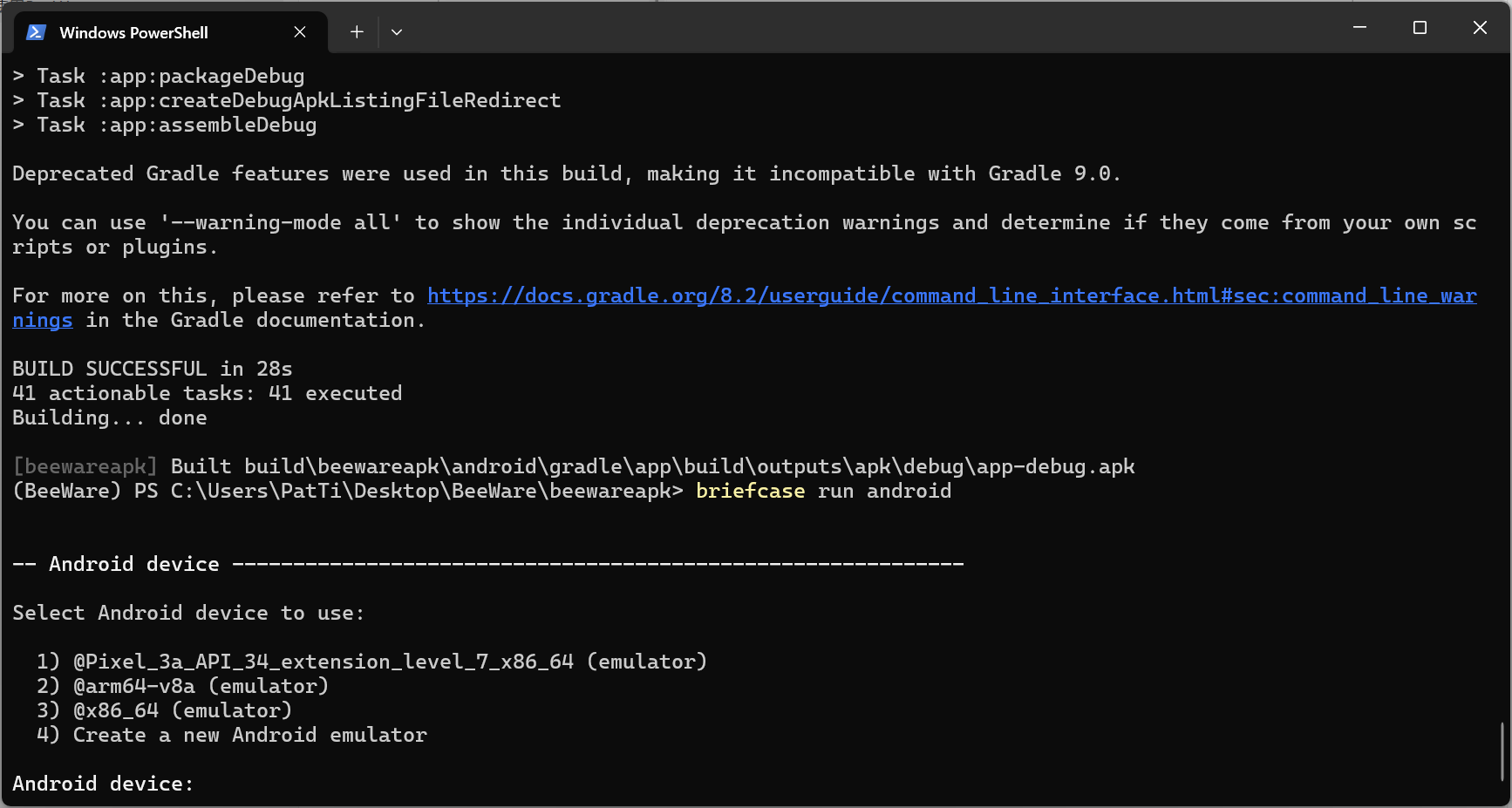This screenshot has width=1512, height=808.
Task: Click the 'Android device:' input prompt
Action: 103,784
